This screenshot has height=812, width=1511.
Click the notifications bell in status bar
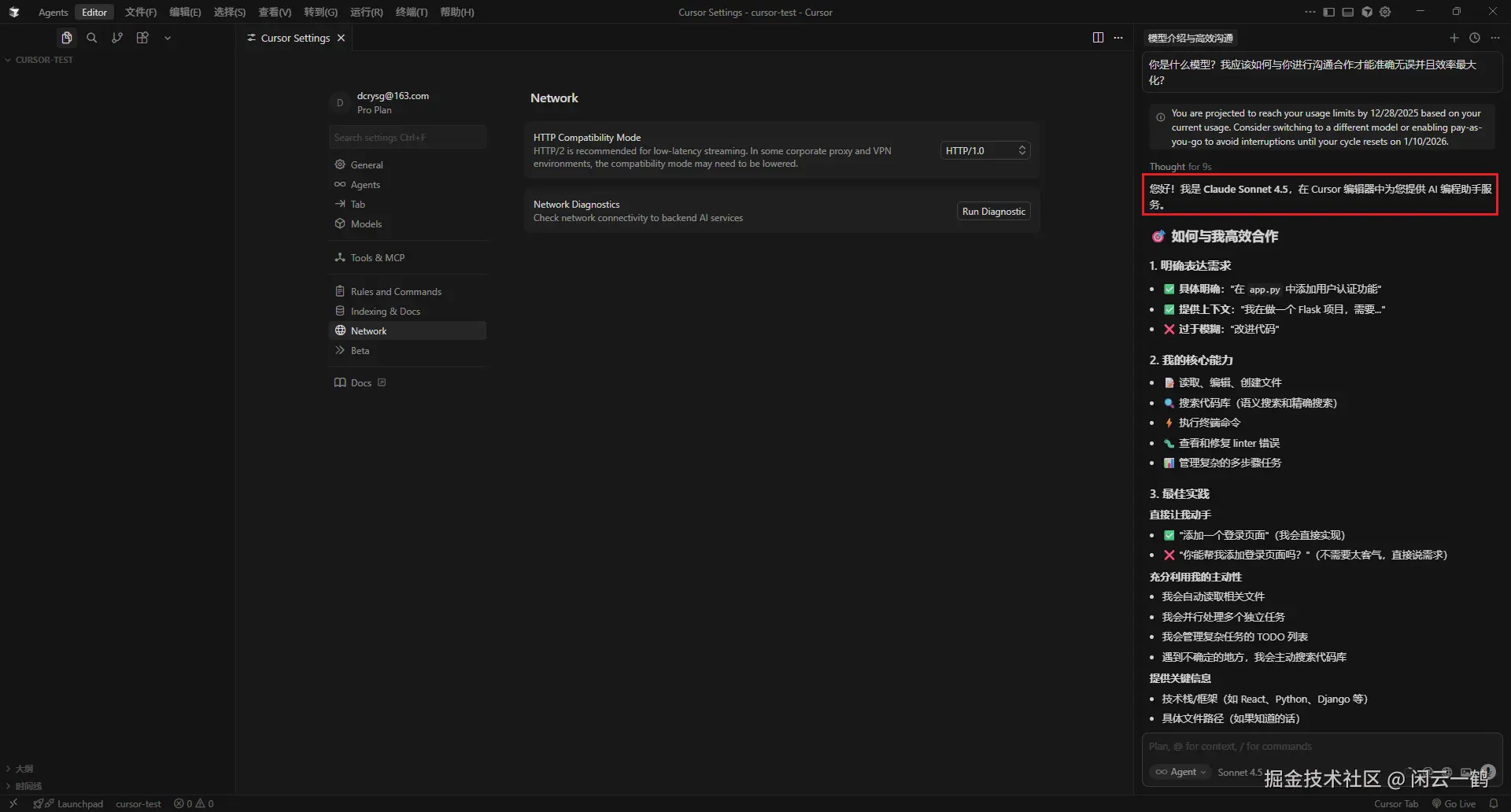(x=1494, y=803)
